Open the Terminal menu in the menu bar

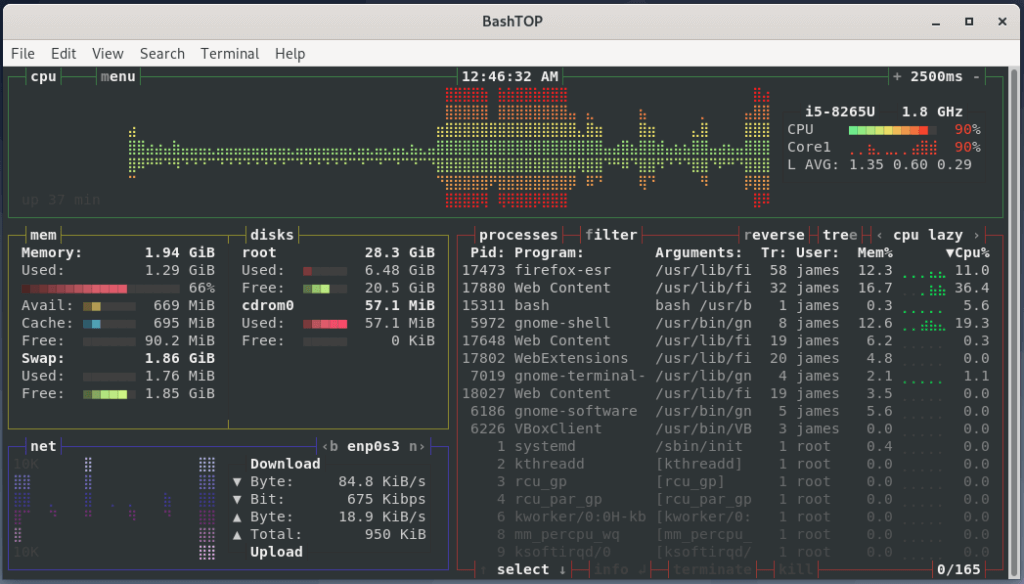(x=229, y=53)
